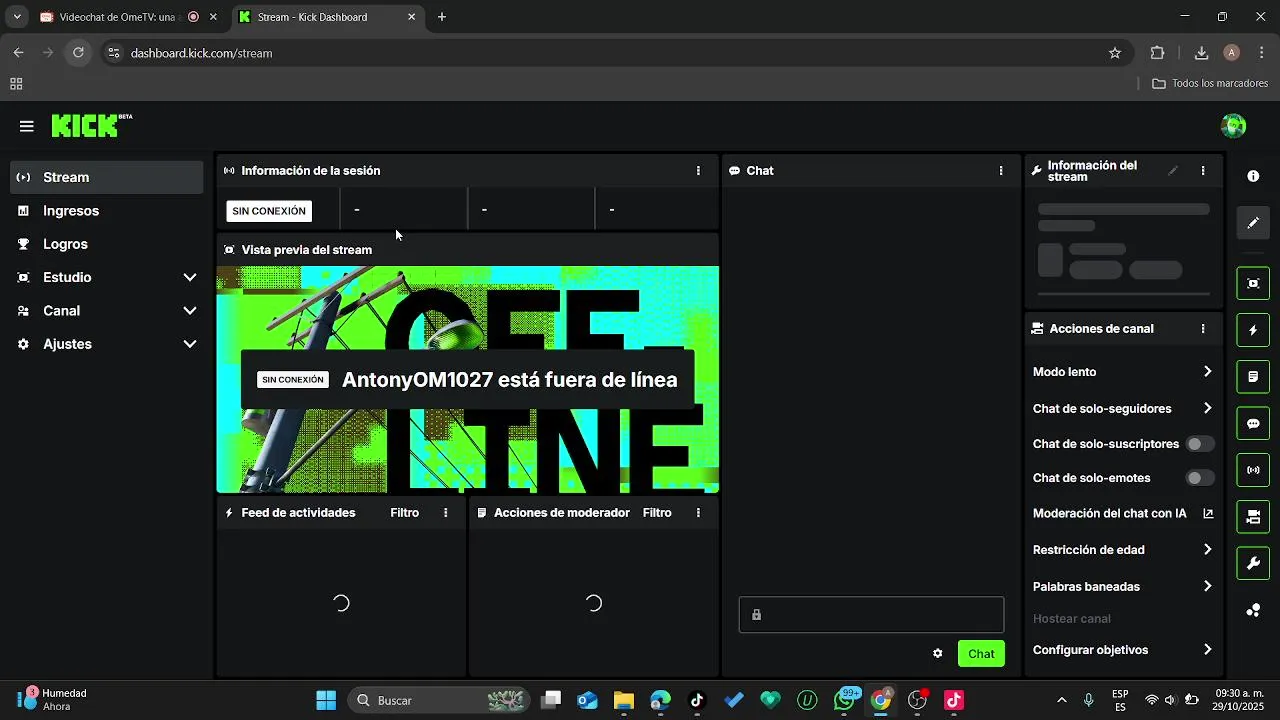Open the Chat panel options menu
Screen dimensions: 1280x720
[x=1001, y=171]
